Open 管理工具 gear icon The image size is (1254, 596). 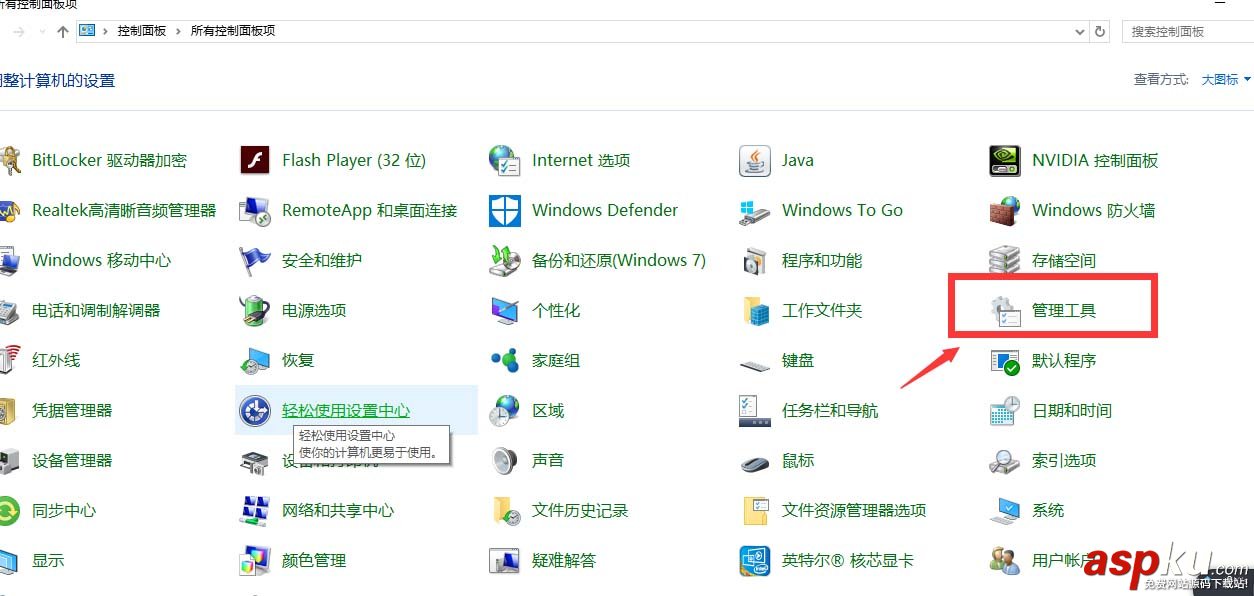[x=1005, y=310]
